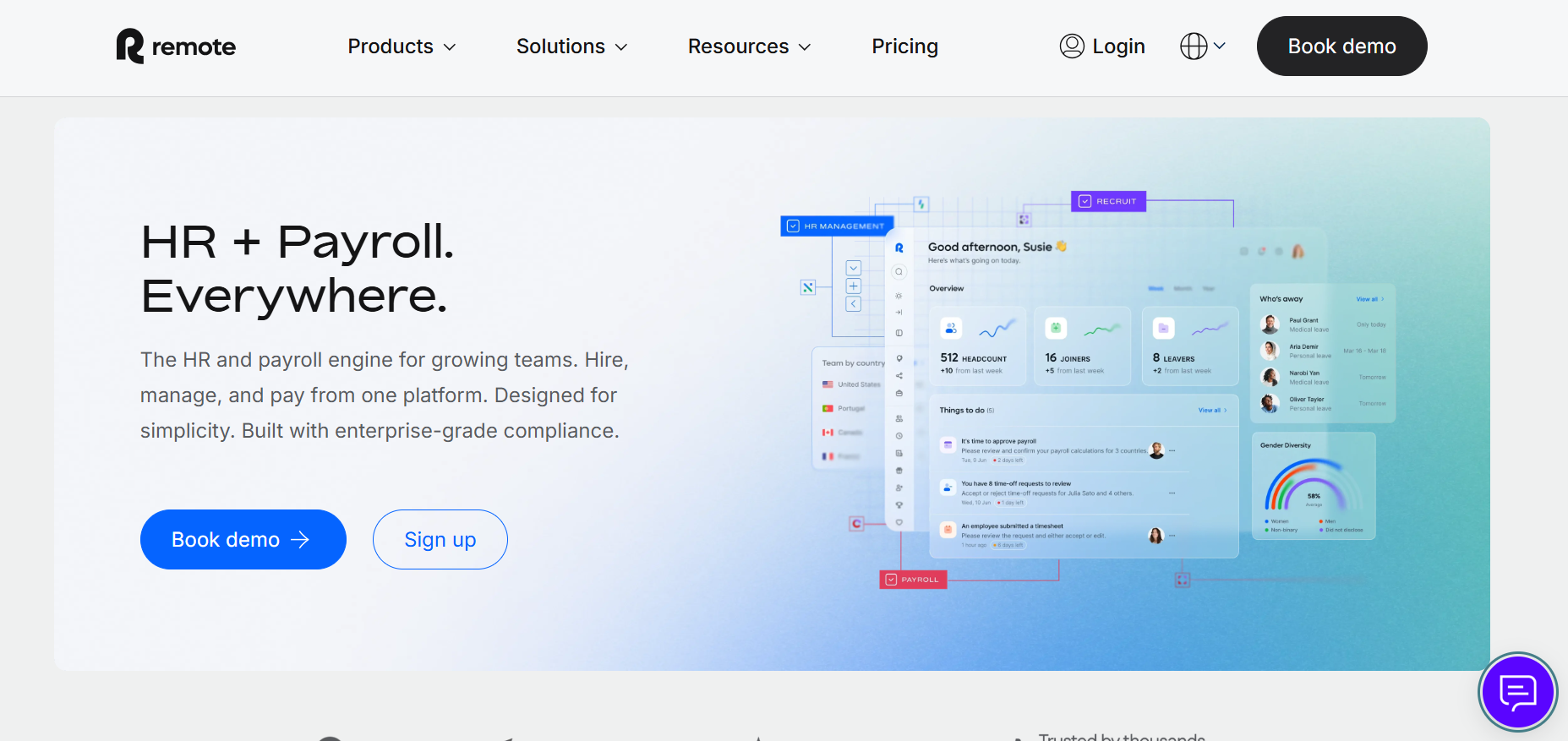Click the 8 LEAVERS card

coord(1190,346)
